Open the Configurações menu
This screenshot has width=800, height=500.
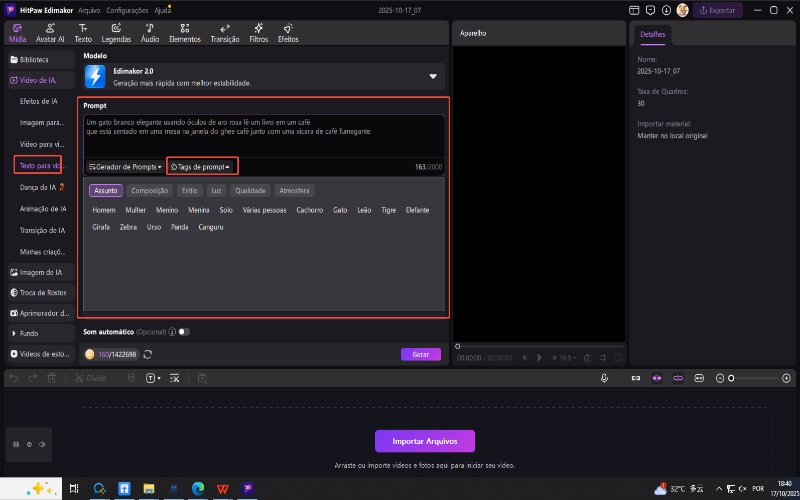point(127,10)
